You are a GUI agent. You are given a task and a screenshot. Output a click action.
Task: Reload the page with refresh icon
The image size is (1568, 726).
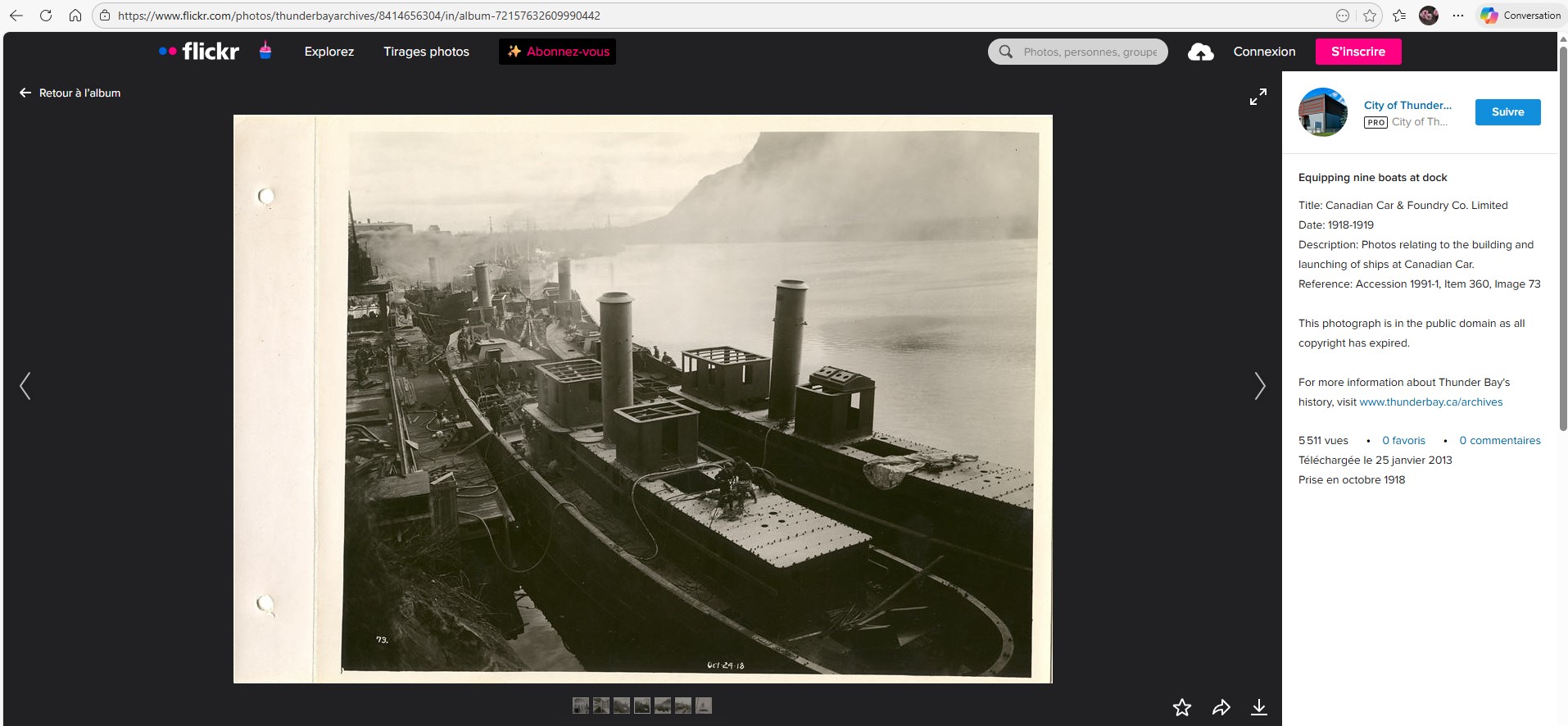coord(46,16)
